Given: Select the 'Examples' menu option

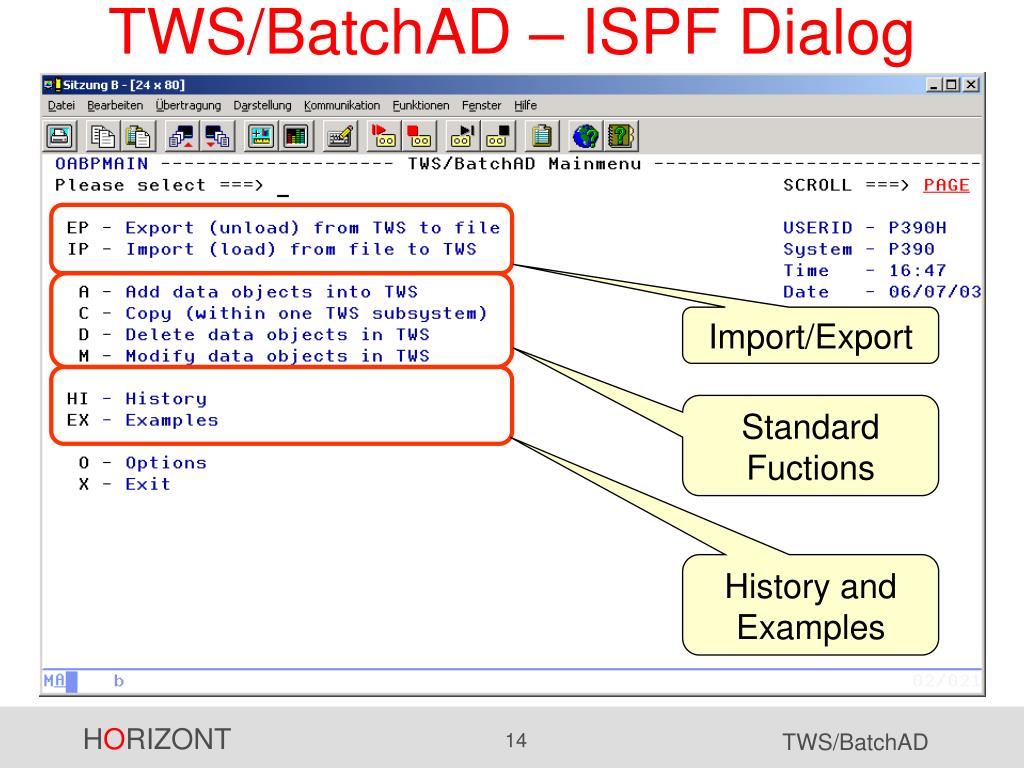Looking at the screenshot, I should (x=172, y=421).
